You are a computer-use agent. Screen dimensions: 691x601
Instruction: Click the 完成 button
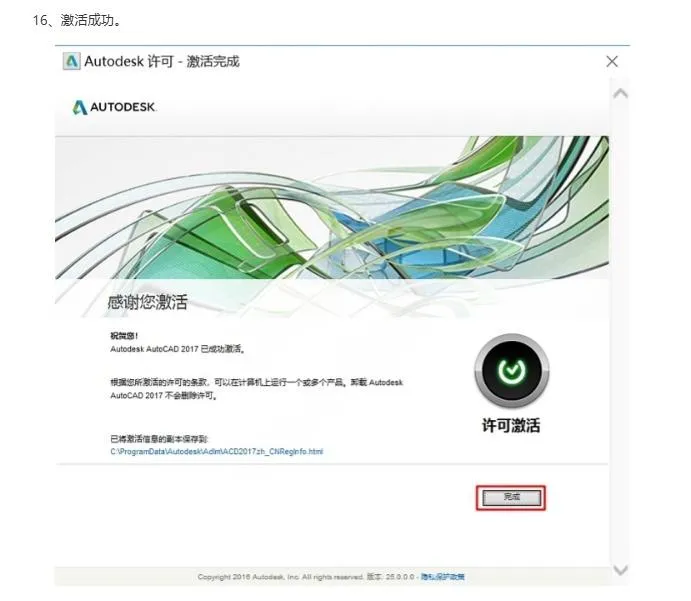point(511,498)
